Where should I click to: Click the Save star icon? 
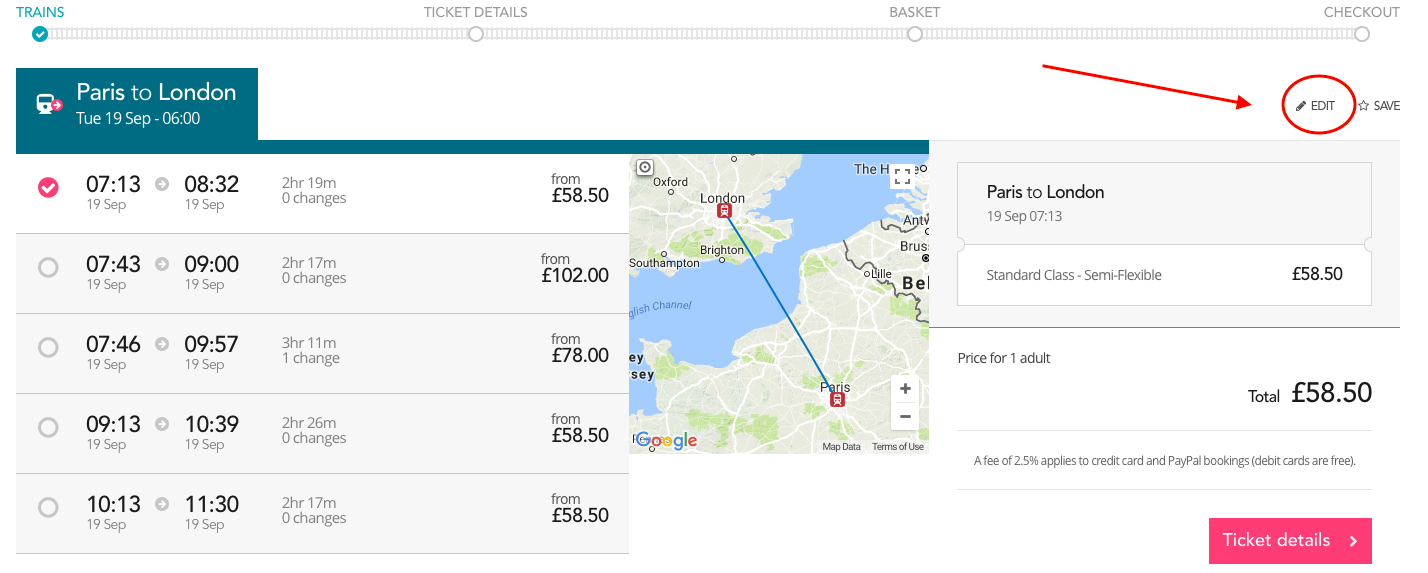coord(1363,106)
